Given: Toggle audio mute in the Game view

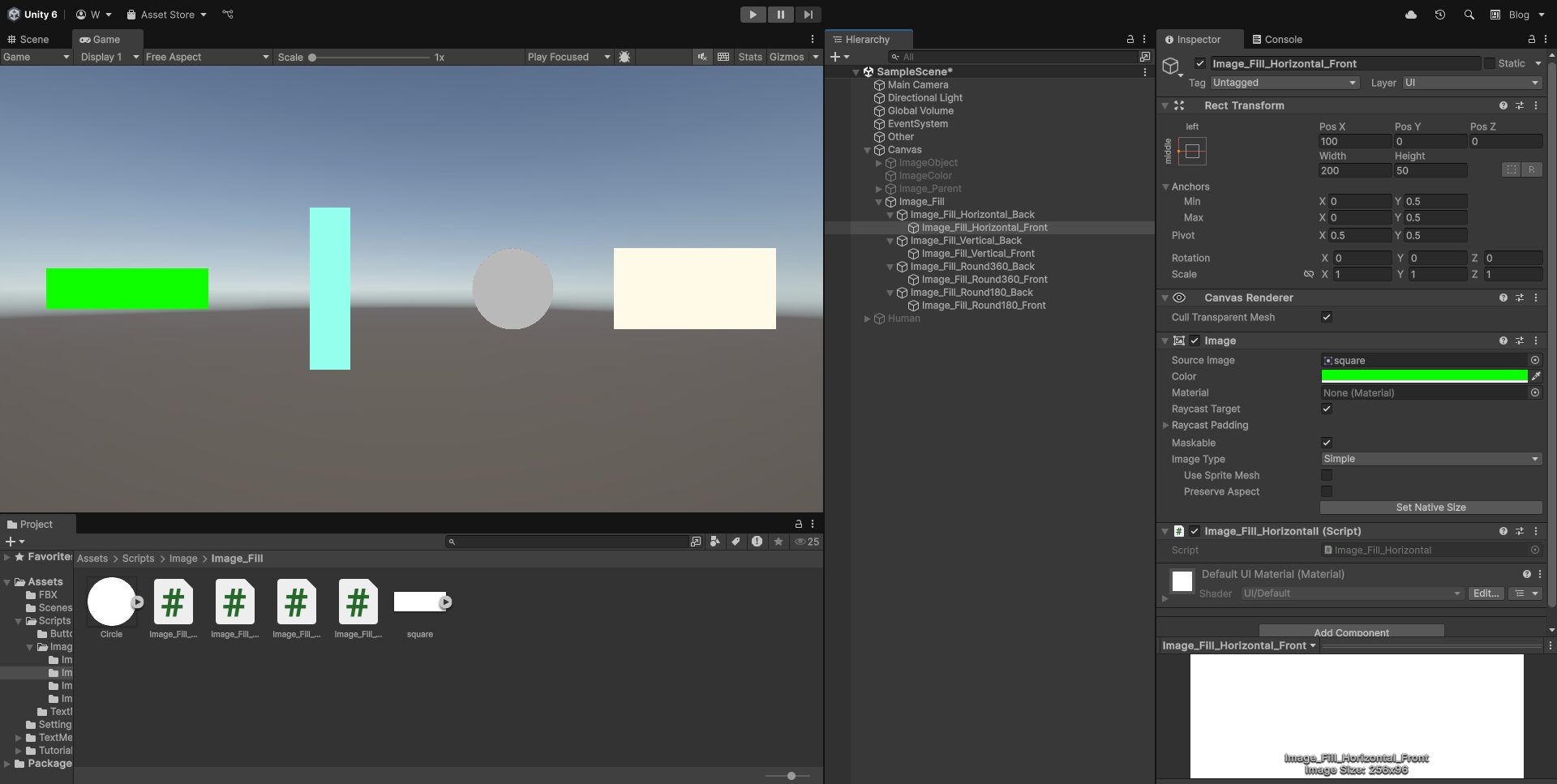Looking at the screenshot, I should click(701, 57).
